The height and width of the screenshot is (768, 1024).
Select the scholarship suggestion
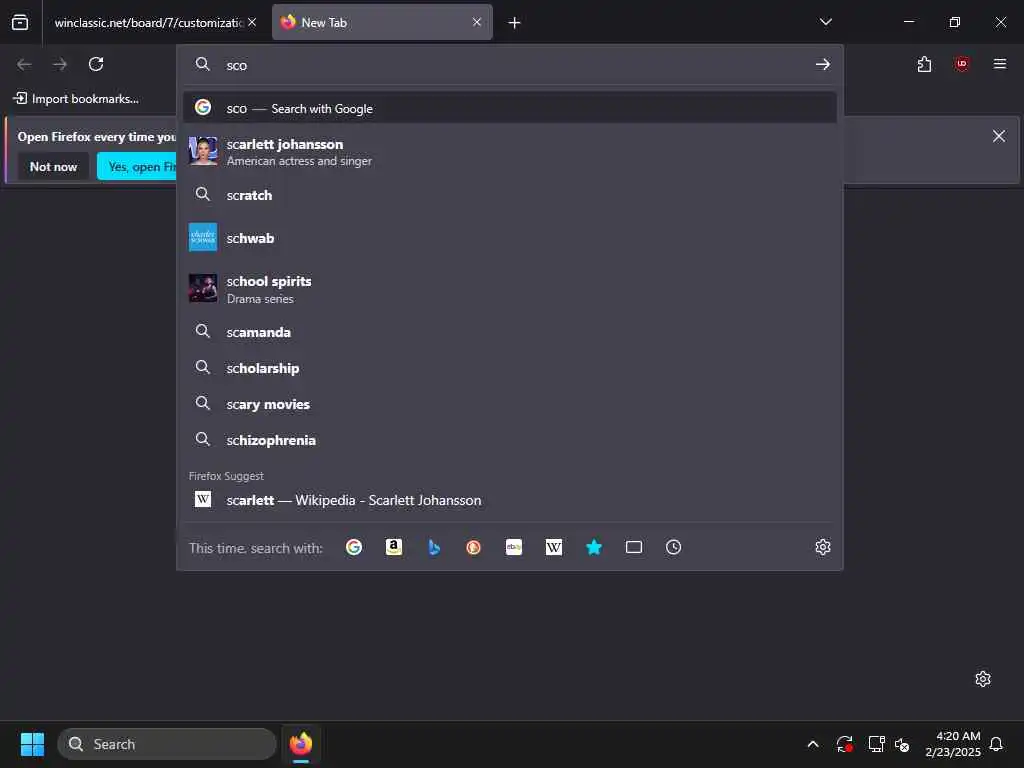coord(510,368)
